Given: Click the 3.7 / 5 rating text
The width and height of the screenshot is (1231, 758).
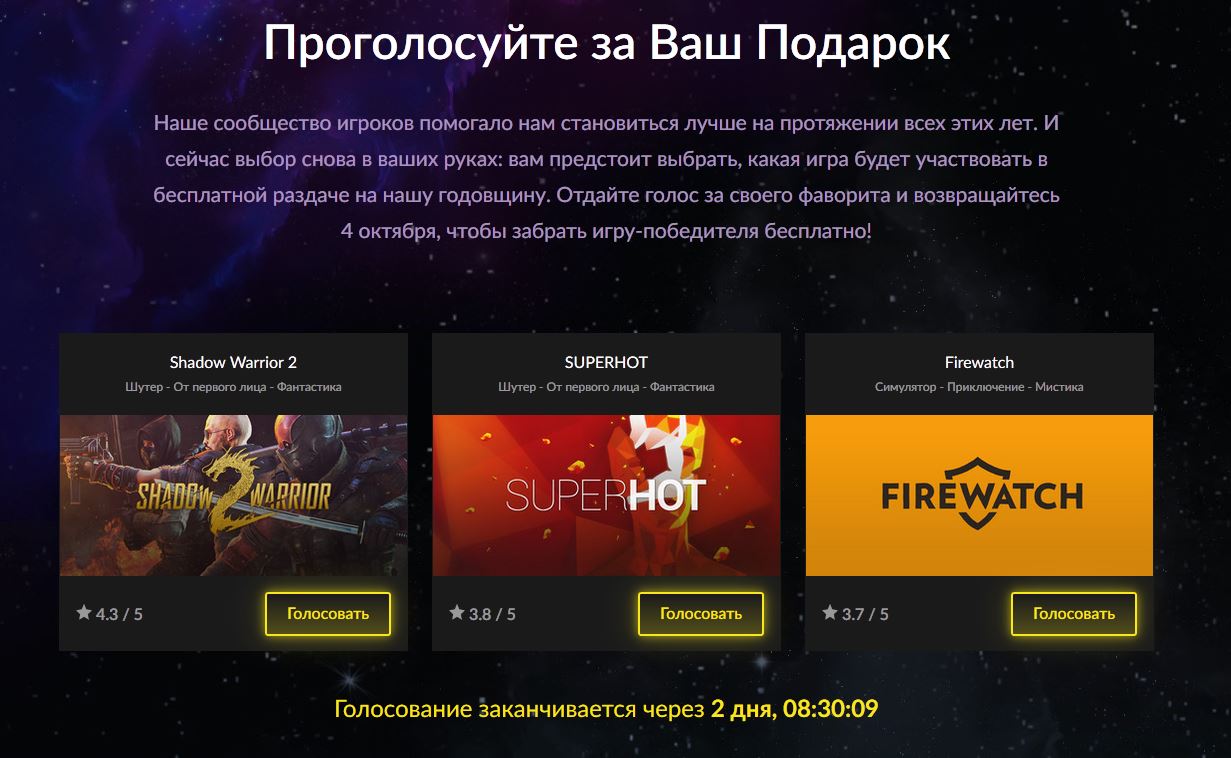Looking at the screenshot, I should 865,614.
